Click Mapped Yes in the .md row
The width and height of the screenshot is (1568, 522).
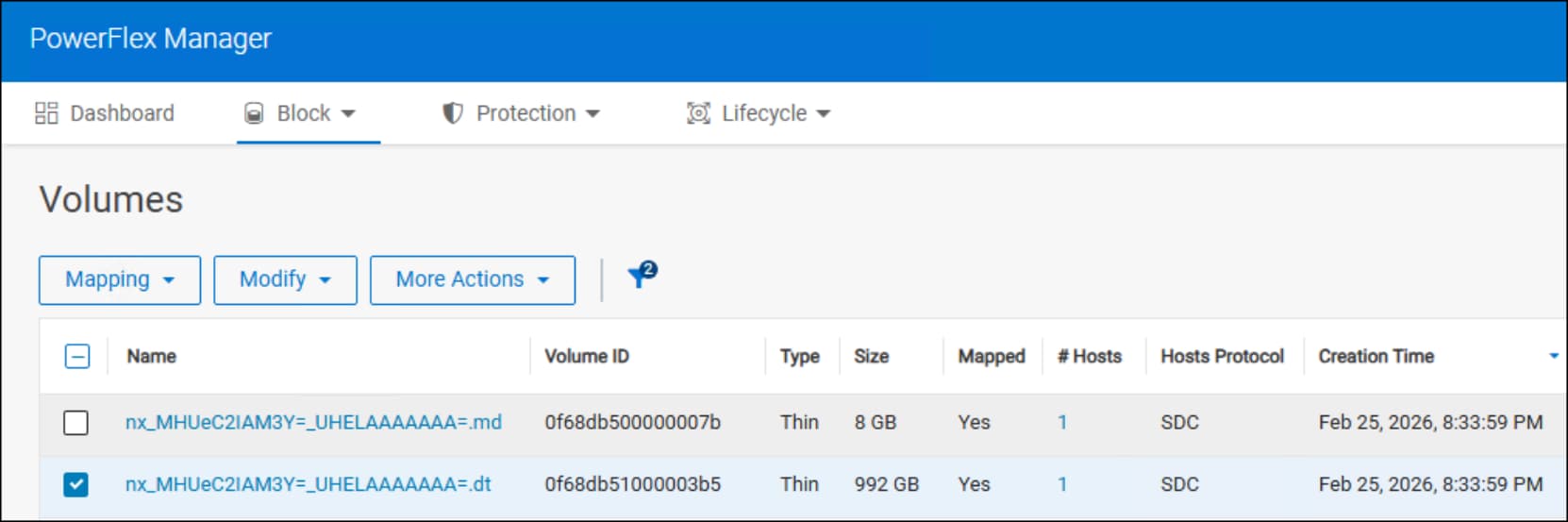coord(974,422)
